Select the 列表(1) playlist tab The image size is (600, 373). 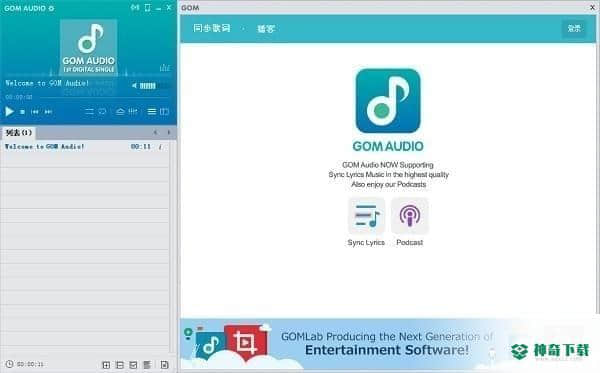(18, 133)
